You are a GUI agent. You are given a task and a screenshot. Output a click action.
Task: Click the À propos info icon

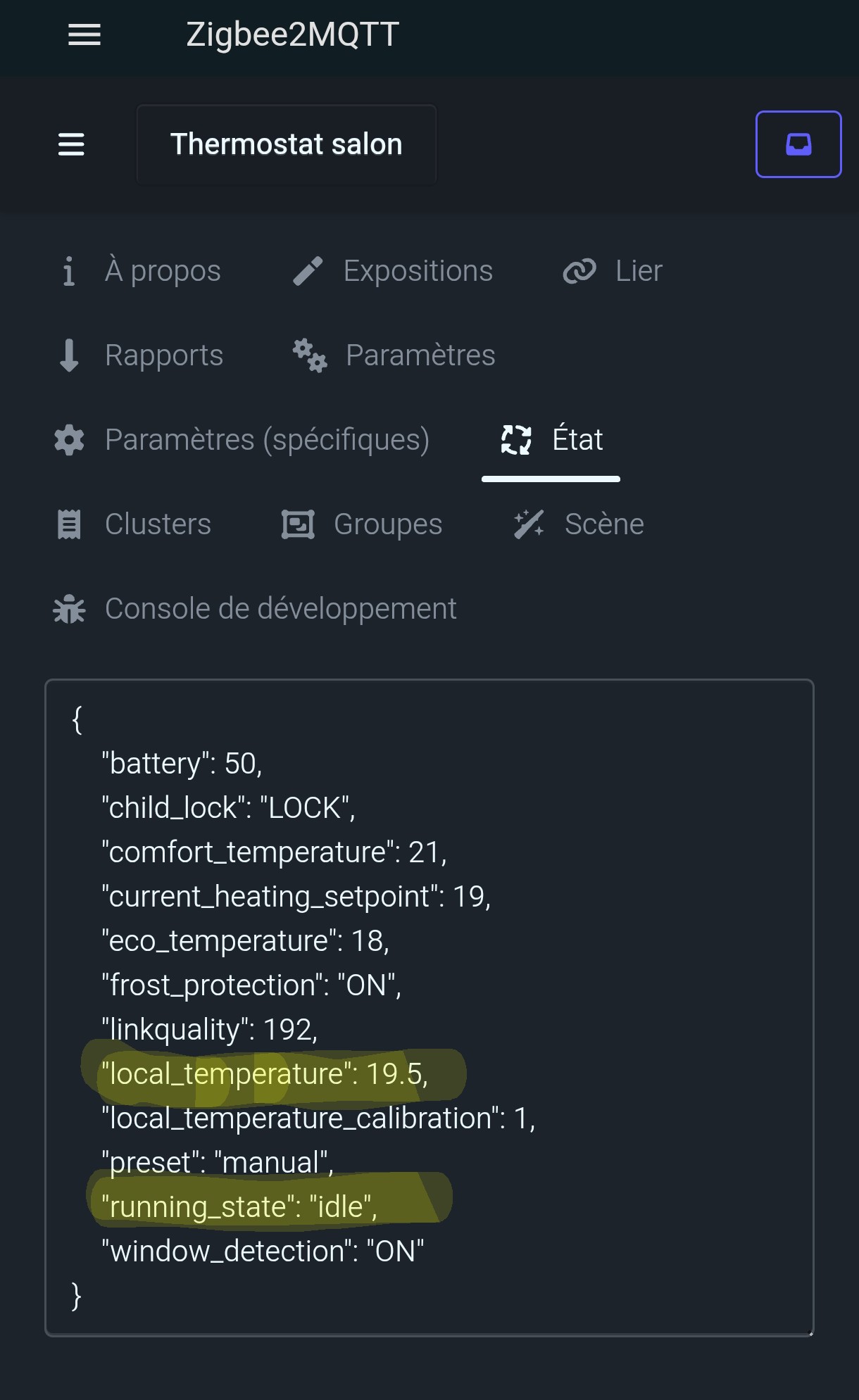coord(68,271)
